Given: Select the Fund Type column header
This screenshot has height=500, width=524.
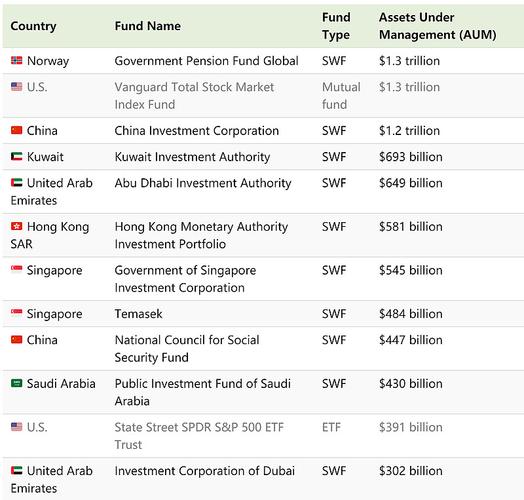Looking at the screenshot, I should tap(336, 26).
